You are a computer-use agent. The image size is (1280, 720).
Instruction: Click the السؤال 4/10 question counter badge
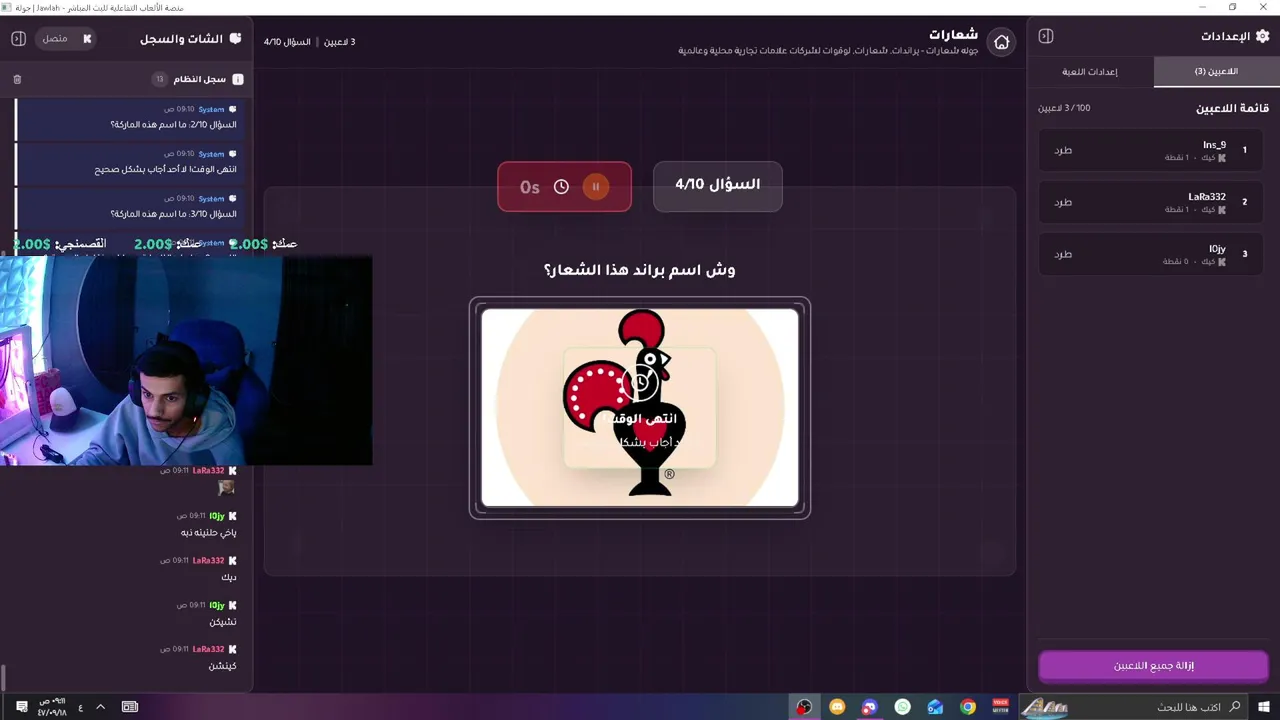717,185
